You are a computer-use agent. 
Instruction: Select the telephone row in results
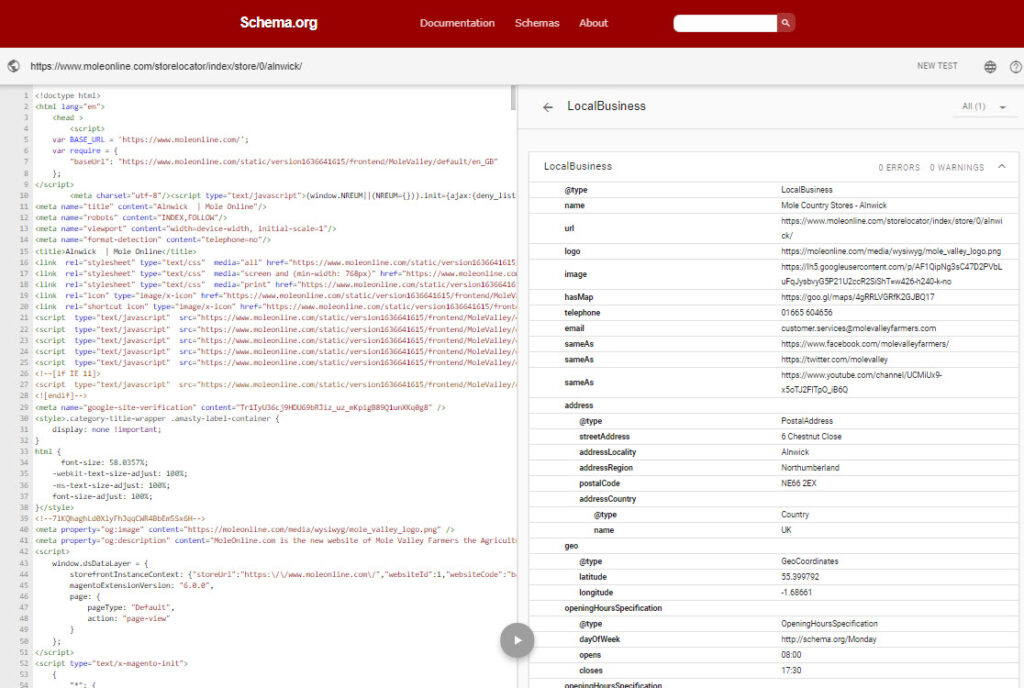770,313
